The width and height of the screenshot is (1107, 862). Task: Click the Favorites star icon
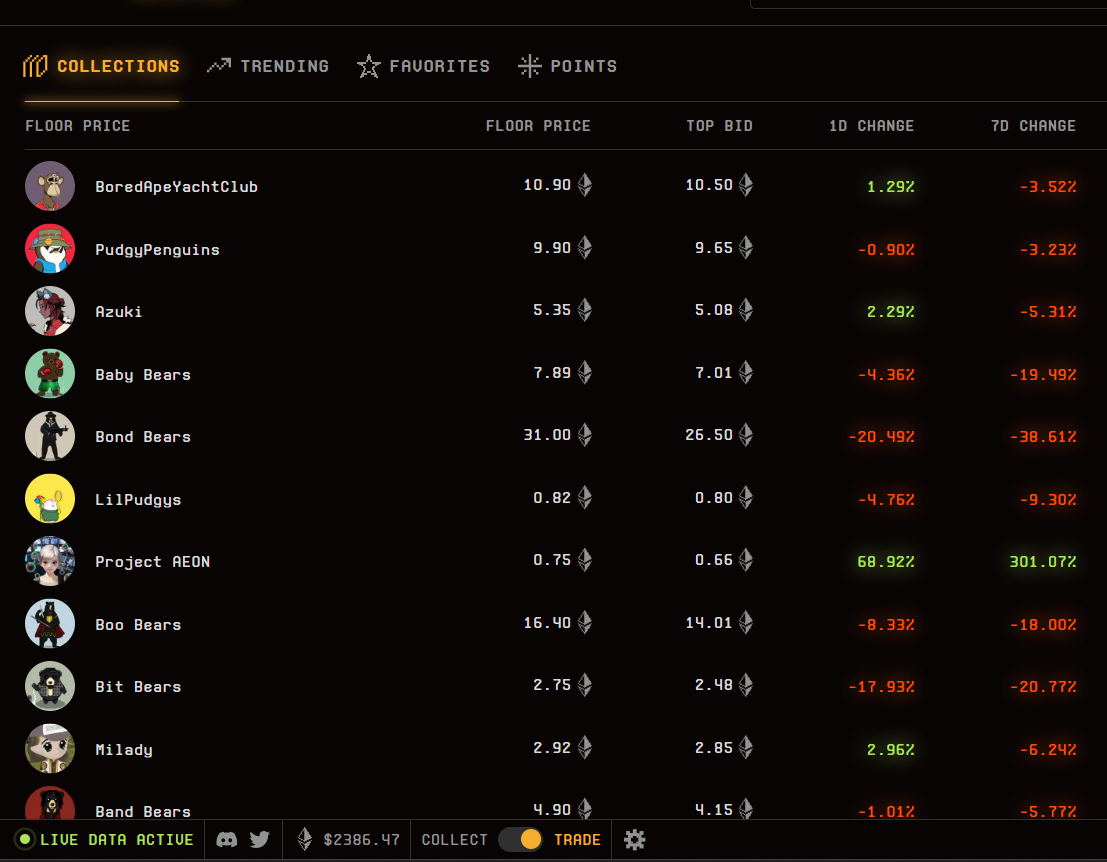click(369, 66)
